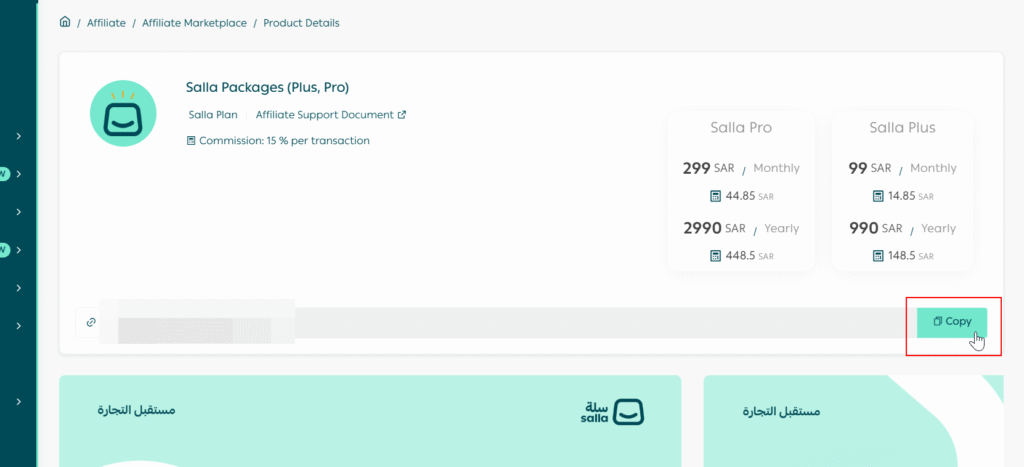Viewport: 1024px width, 467px height.
Task: Open Affiliate Marketplace breadcrumb link
Action: click(194, 23)
